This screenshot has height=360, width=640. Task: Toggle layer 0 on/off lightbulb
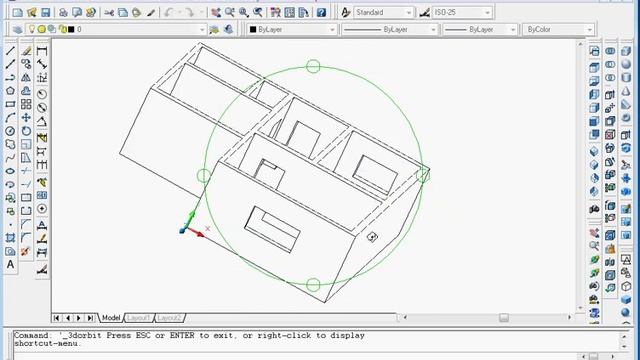pos(31,29)
